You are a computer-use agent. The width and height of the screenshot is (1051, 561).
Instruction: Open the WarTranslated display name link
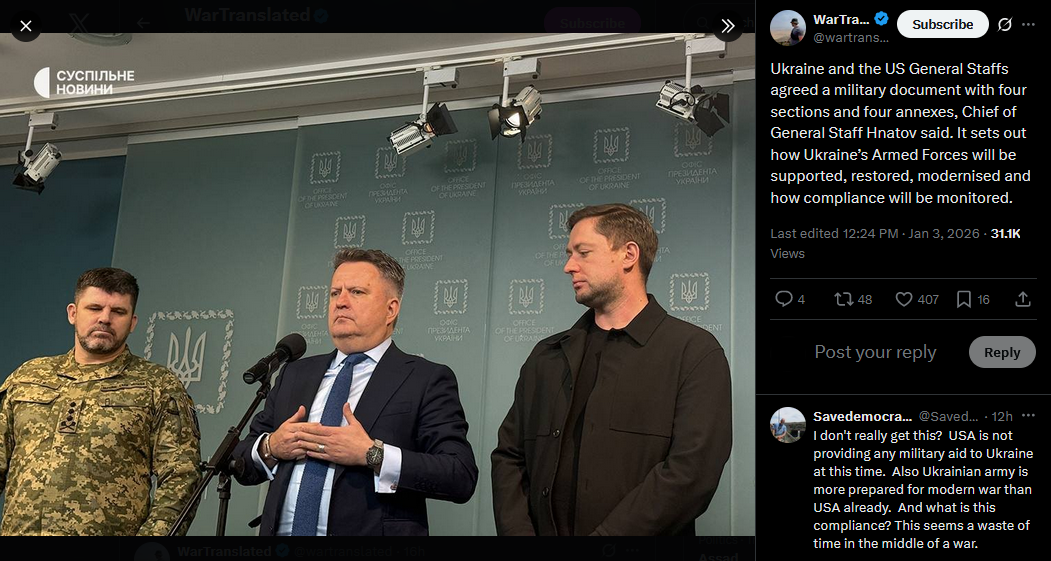pyautogui.click(x=841, y=19)
